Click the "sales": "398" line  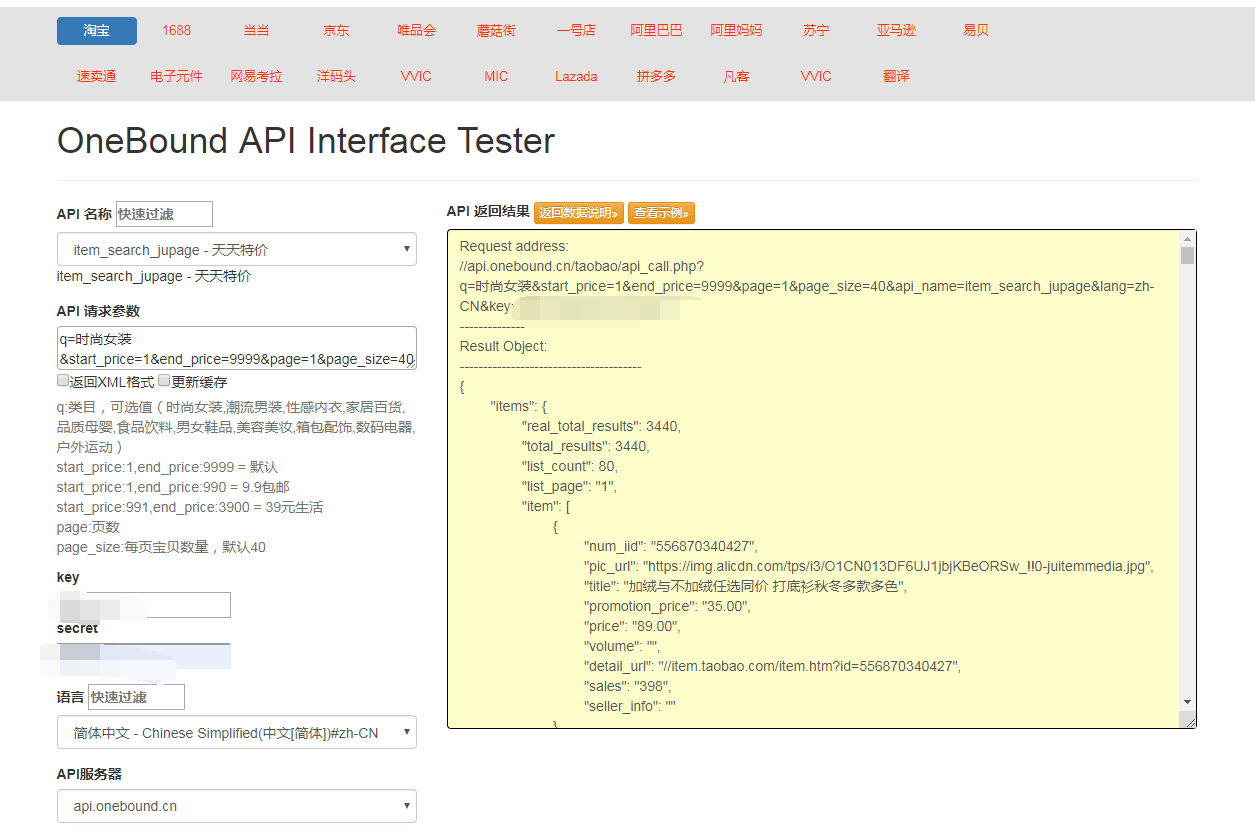point(628,686)
